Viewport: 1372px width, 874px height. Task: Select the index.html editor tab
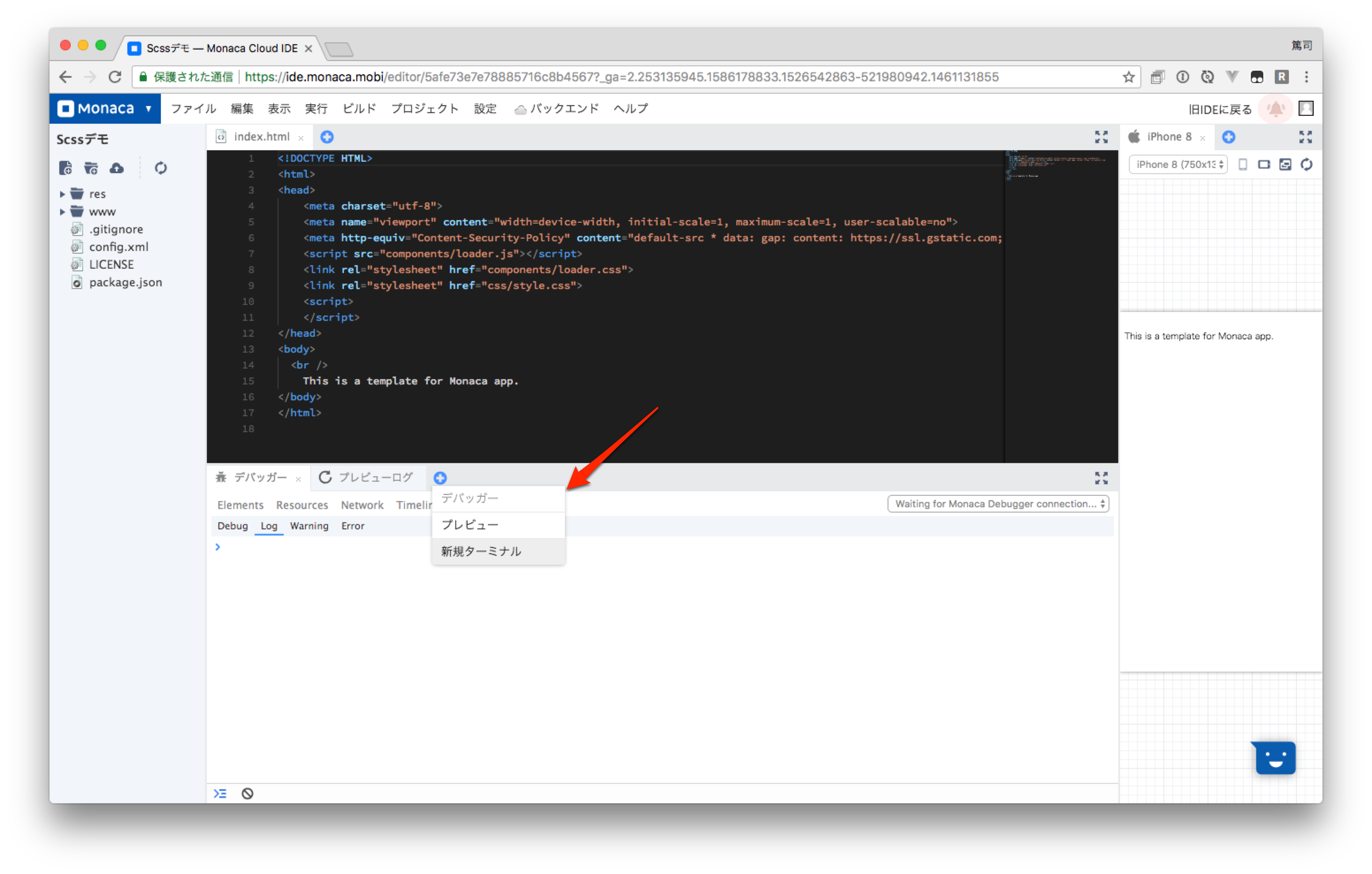coord(260,137)
